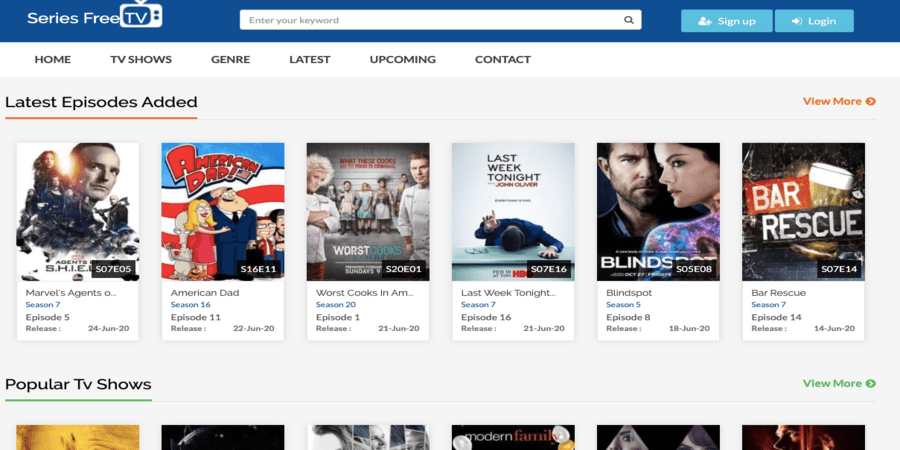This screenshot has width=900, height=450.
Task: Click the Last Week Tonight... title
Action: (x=509, y=293)
